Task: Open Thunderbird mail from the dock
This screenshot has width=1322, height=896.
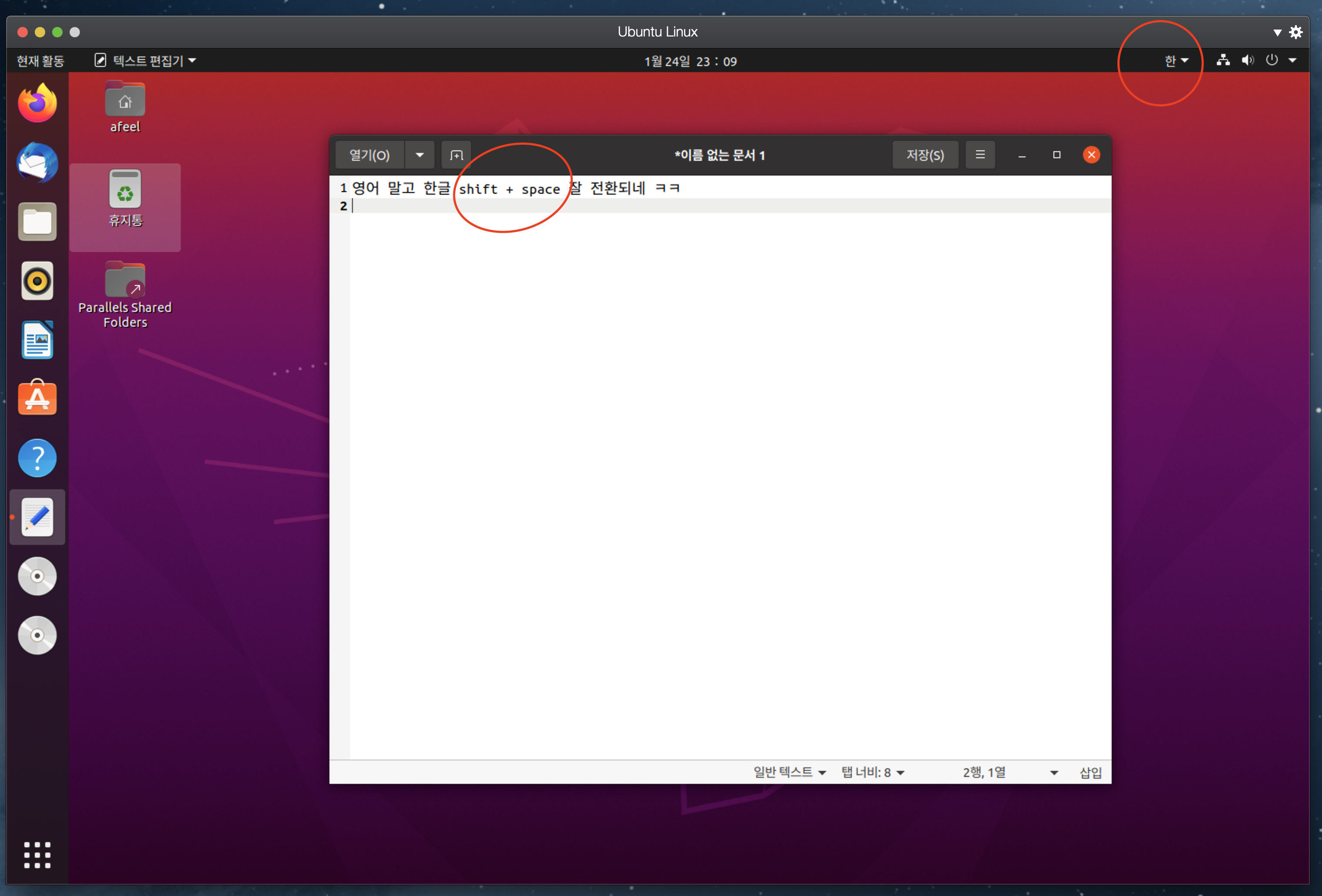Action: point(37,163)
